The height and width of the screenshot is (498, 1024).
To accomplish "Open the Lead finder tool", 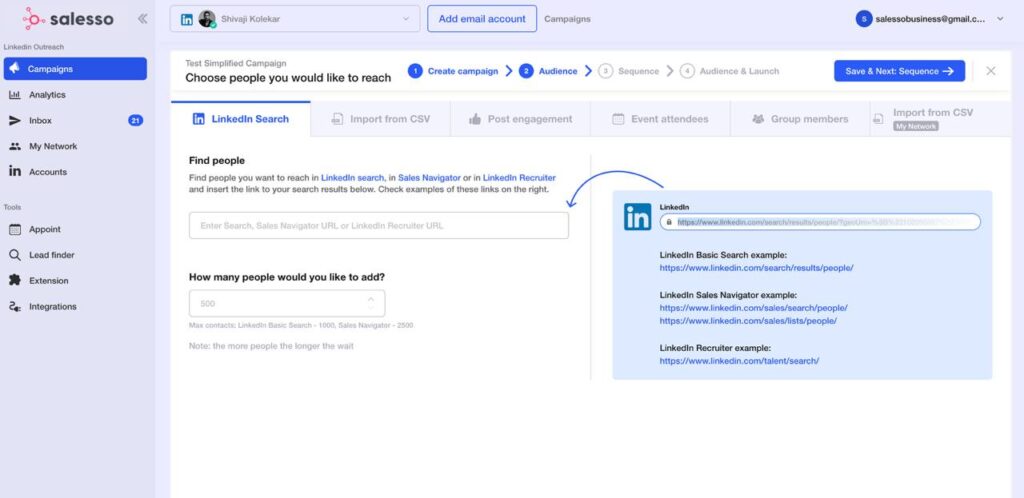I will 51,255.
